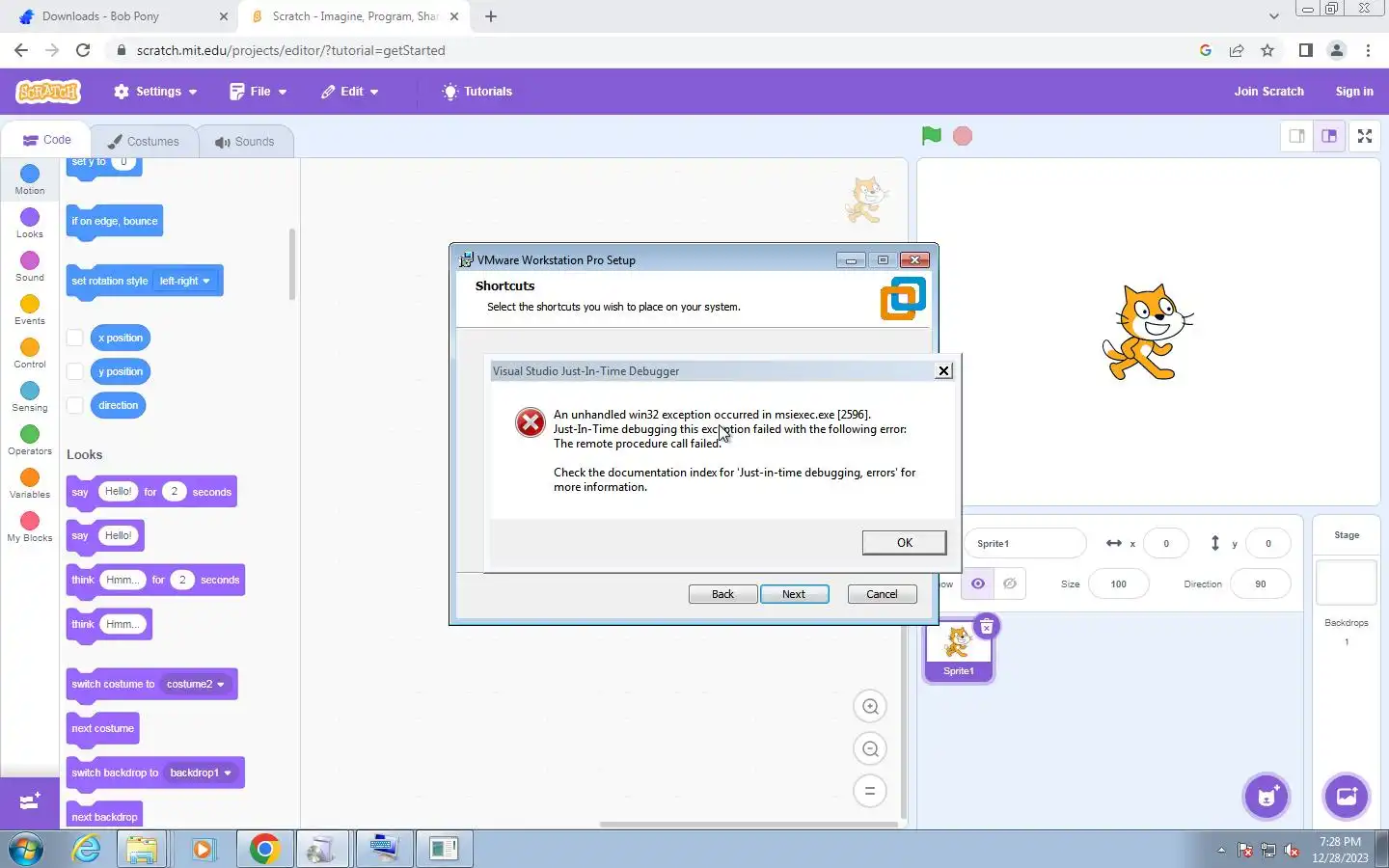The image size is (1389, 868).
Task: Open the Choose a Sprite button
Action: [1266, 797]
